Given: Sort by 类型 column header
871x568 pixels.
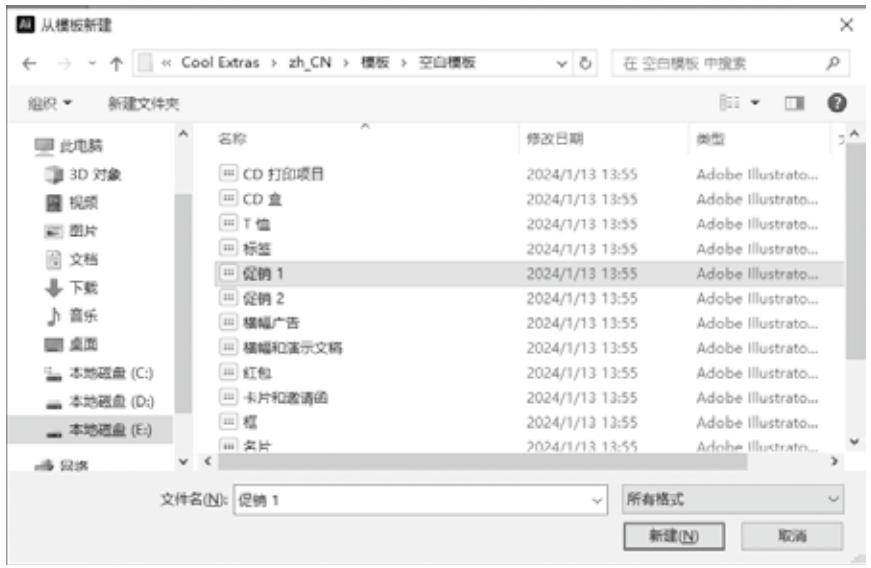Looking at the screenshot, I should (x=710, y=139).
